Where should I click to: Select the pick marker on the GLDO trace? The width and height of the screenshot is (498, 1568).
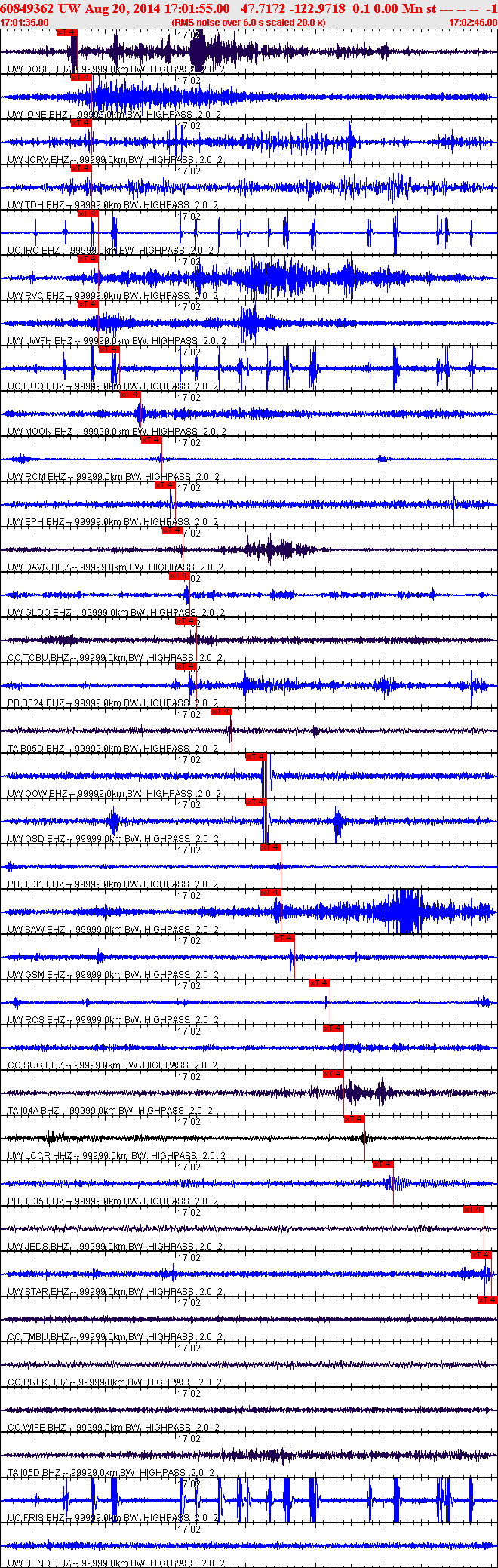click(180, 576)
